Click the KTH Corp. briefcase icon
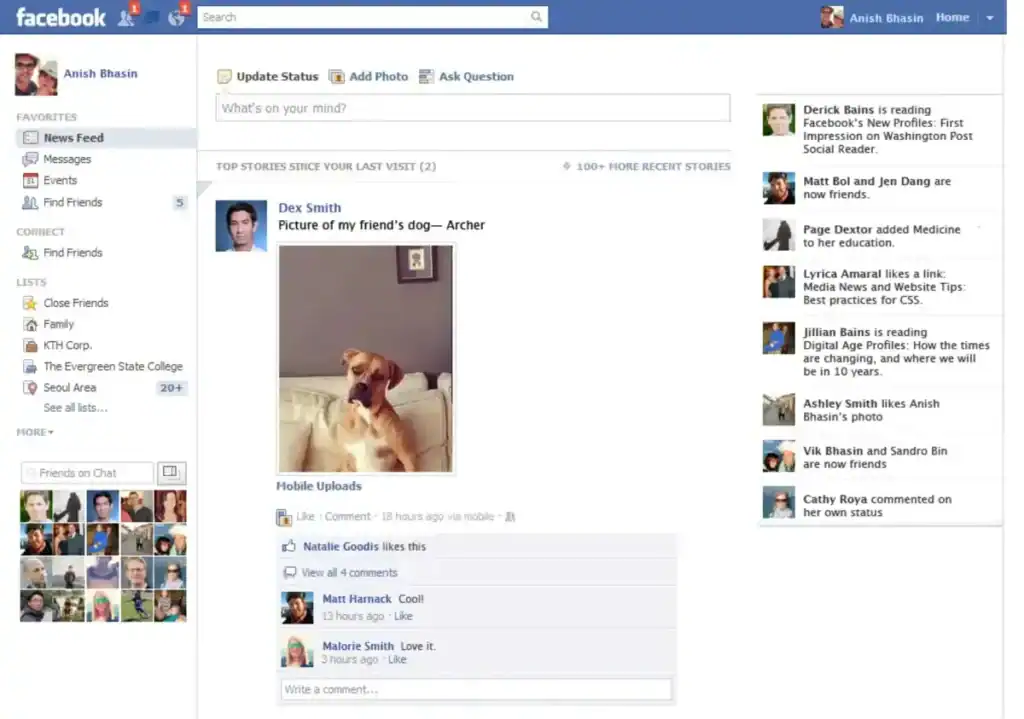The height and width of the screenshot is (719, 1024). click(x=30, y=345)
